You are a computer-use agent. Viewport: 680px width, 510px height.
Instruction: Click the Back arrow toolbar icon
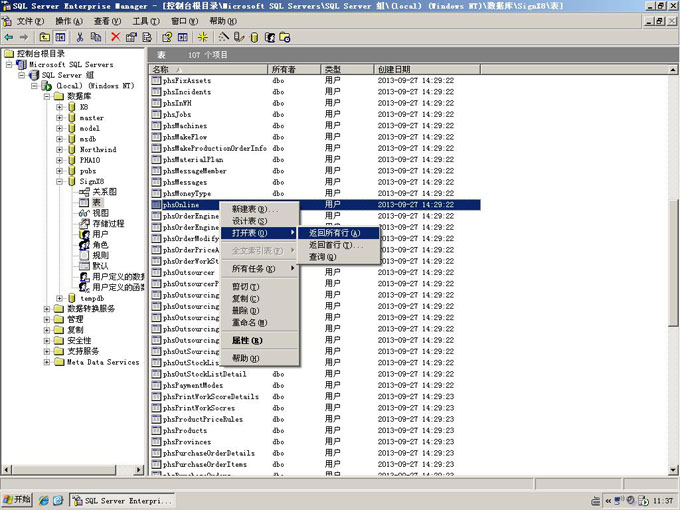point(11,37)
